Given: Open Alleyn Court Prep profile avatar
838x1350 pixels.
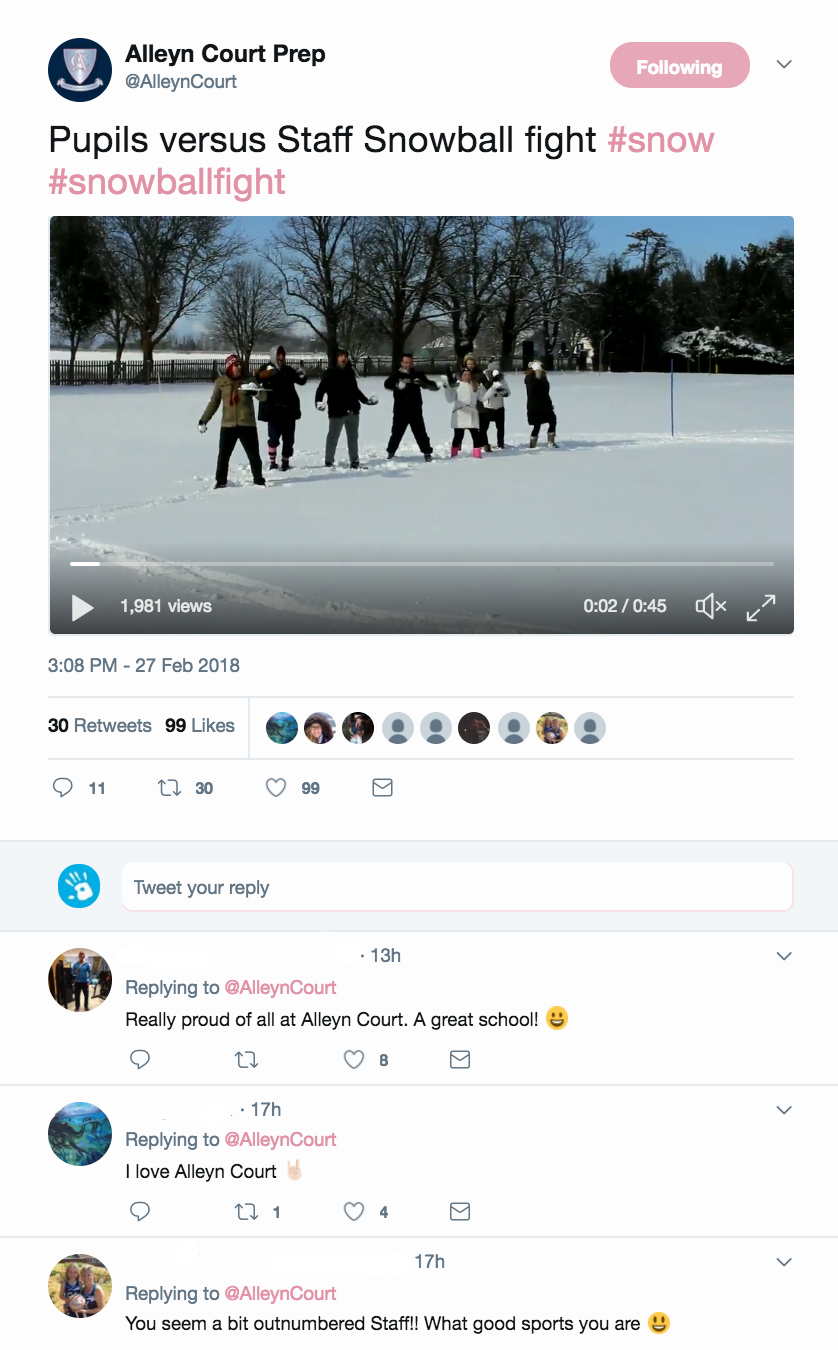Looking at the screenshot, I should [x=80, y=70].
